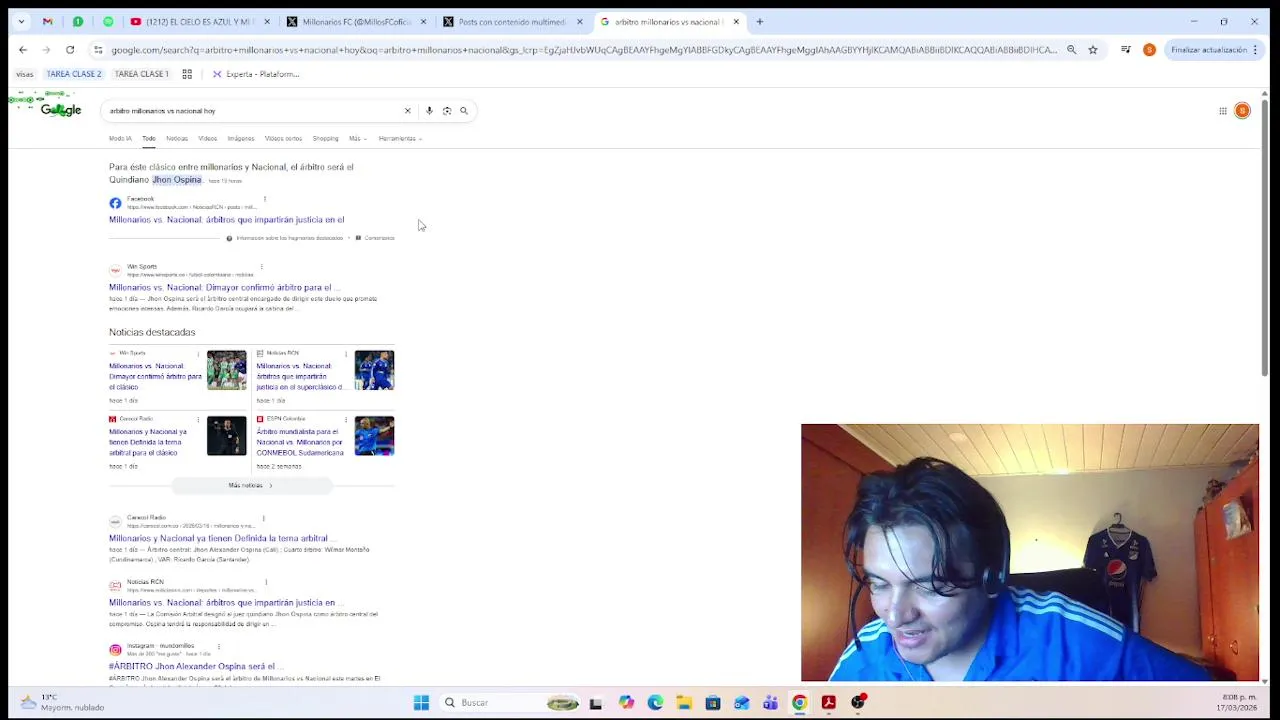Click the browser forward arrow
This screenshot has width=1280, height=720.
[47, 49]
